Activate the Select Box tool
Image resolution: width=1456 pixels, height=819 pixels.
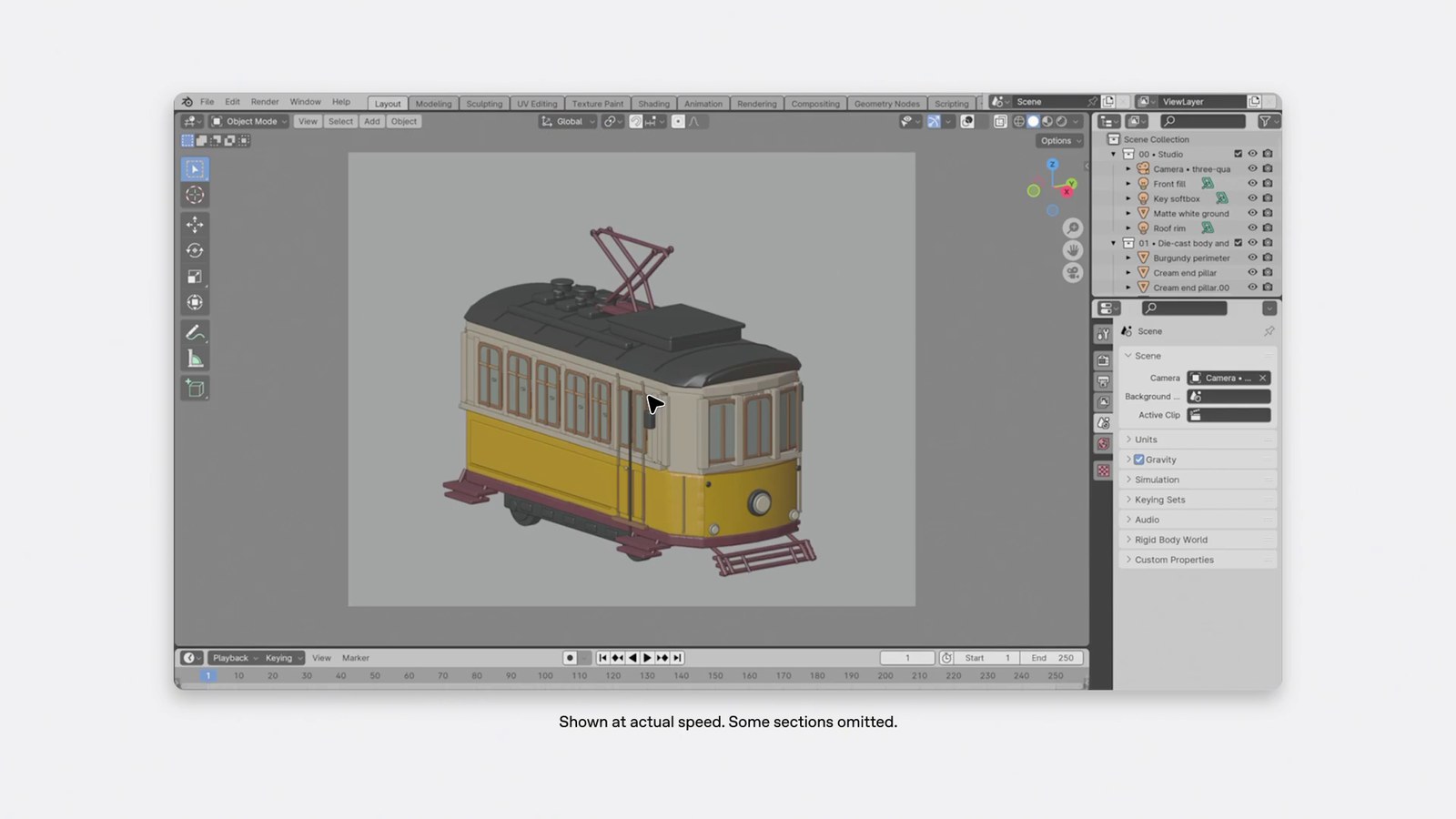[195, 169]
